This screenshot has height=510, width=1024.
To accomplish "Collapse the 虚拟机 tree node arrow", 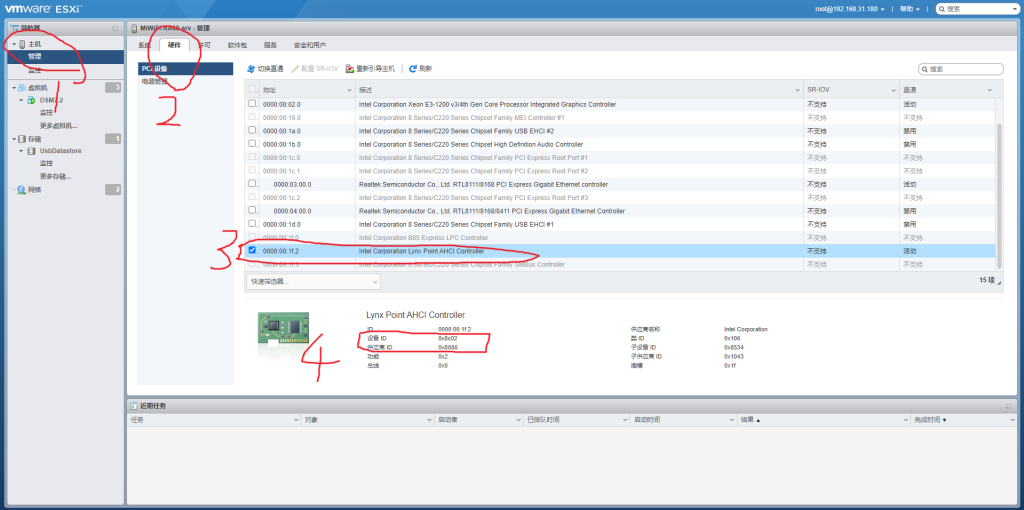I will point(14,88).
